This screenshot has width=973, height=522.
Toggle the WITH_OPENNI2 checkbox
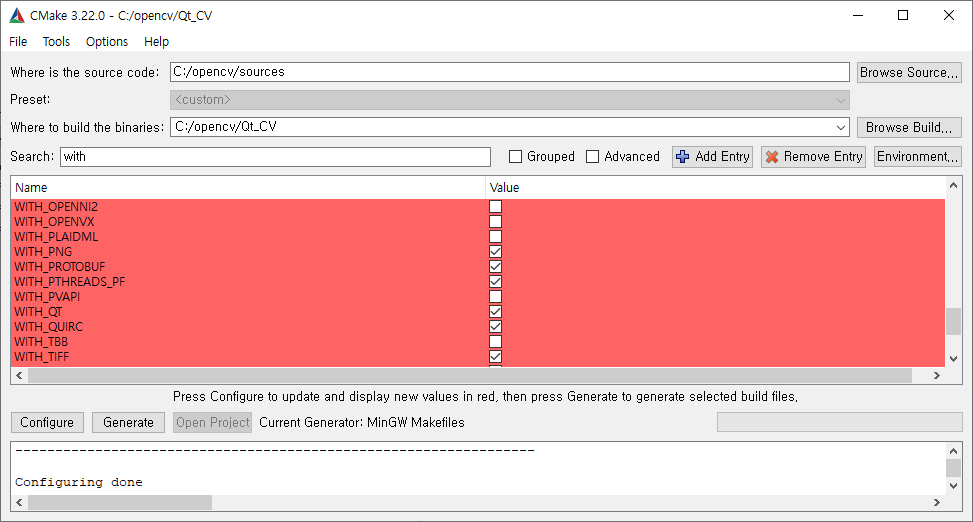[x=495, y=207]
